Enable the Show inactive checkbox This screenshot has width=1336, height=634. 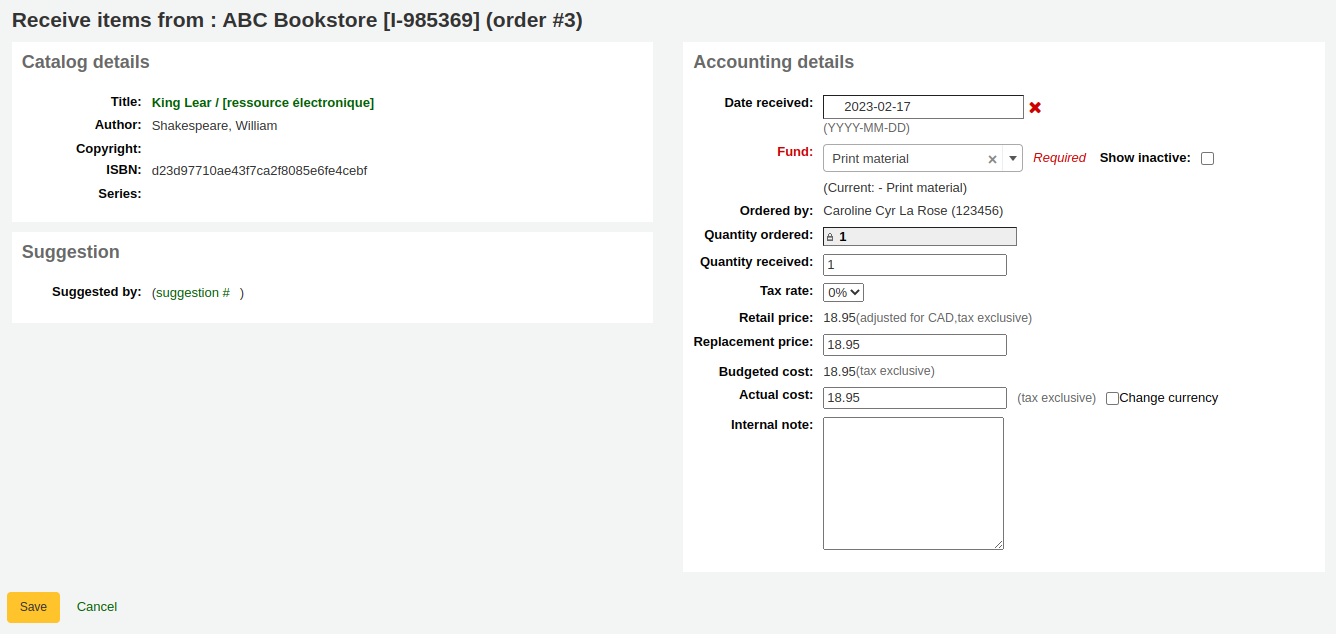point(1207,158)
